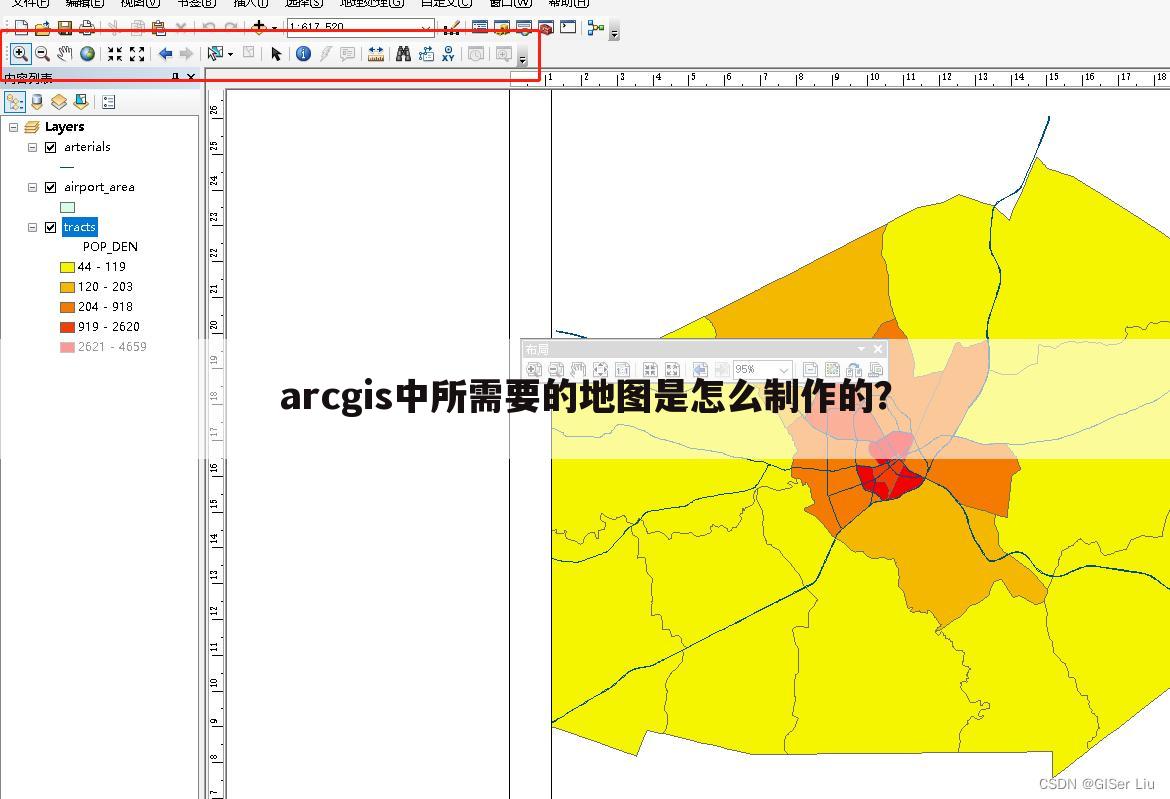
Task: List layers by source
Action: (37, 101)
